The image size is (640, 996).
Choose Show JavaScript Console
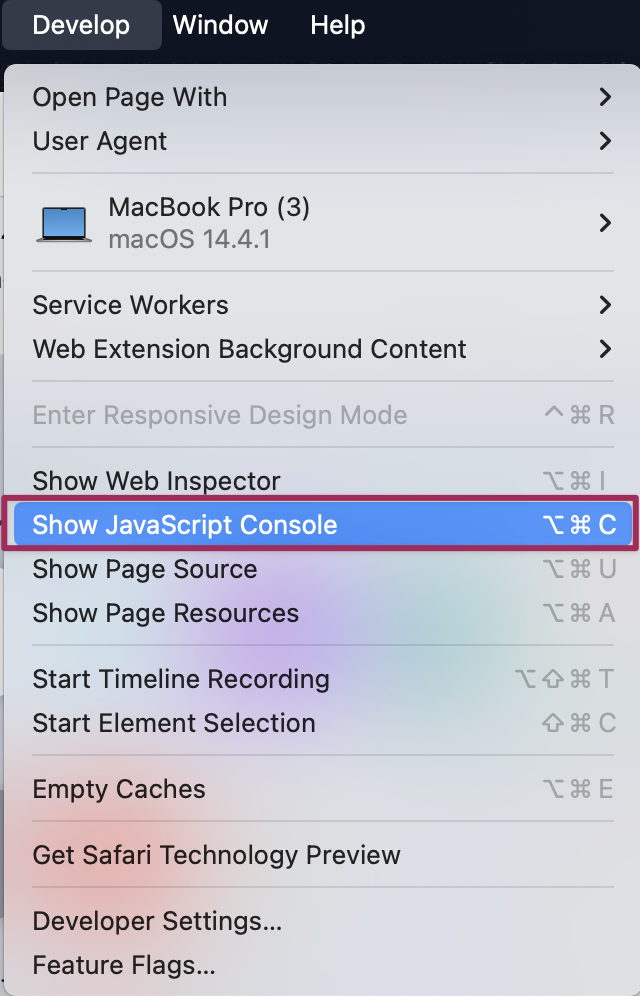(185, 525)
